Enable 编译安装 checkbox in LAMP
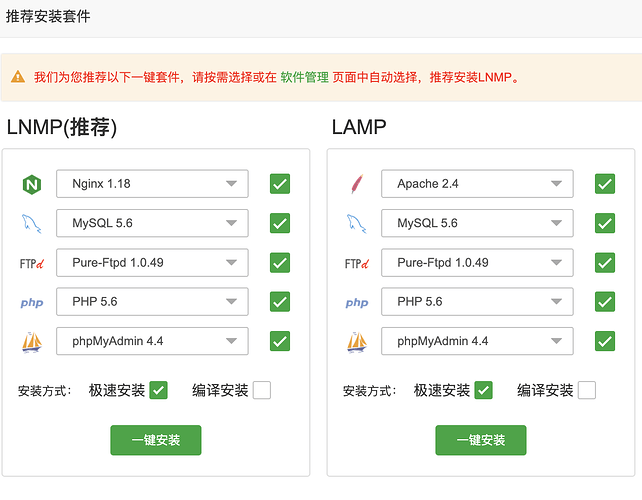Viewport: 642px width, 500px height. click(x=587, y=390)
